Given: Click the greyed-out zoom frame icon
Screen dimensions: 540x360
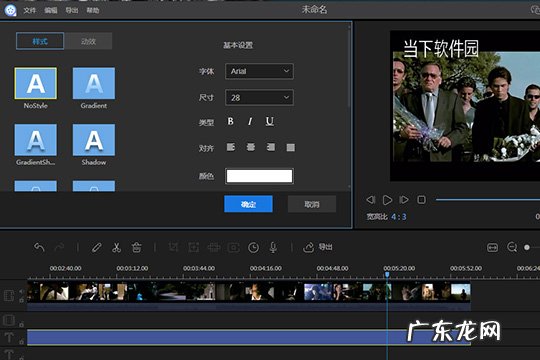Looking at the screenshot, I should point(193,247).
